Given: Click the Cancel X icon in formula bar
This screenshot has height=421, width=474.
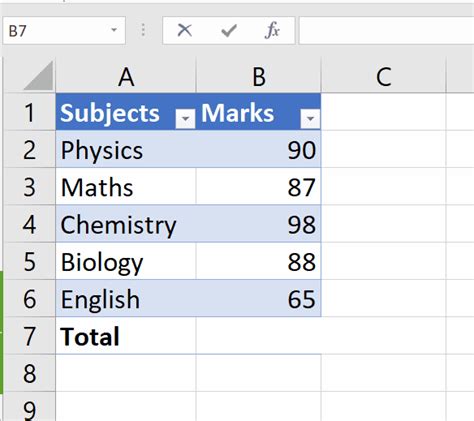Looking at the screenshot, I should 185,30.
